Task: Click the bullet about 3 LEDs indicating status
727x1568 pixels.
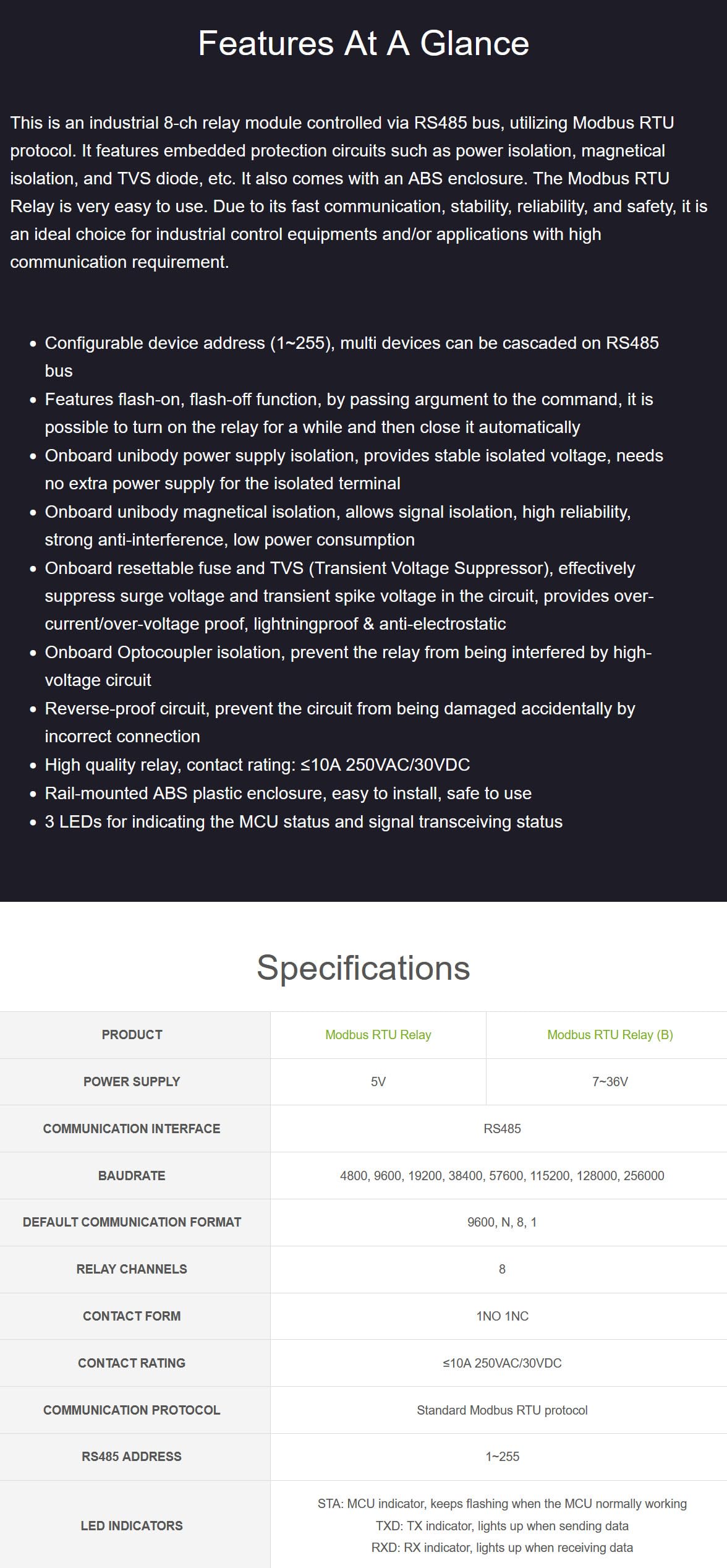Action: (x=304, y=821)
